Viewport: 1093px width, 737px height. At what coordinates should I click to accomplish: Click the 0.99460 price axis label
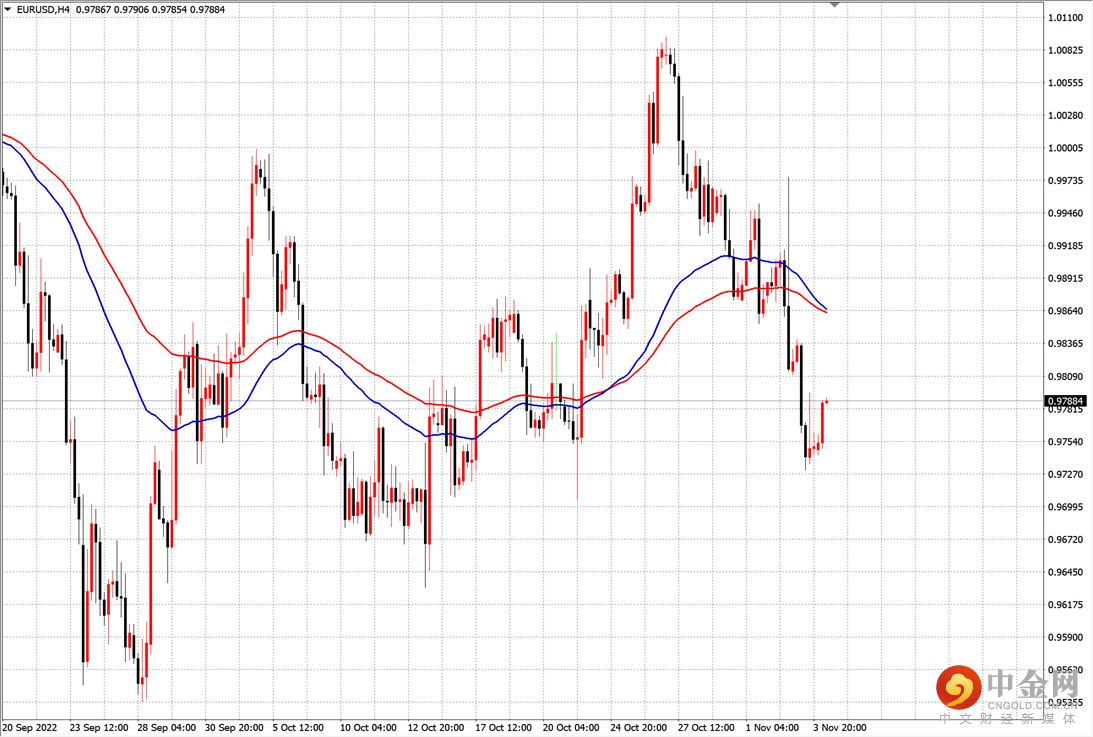(x=1066, y=213)
